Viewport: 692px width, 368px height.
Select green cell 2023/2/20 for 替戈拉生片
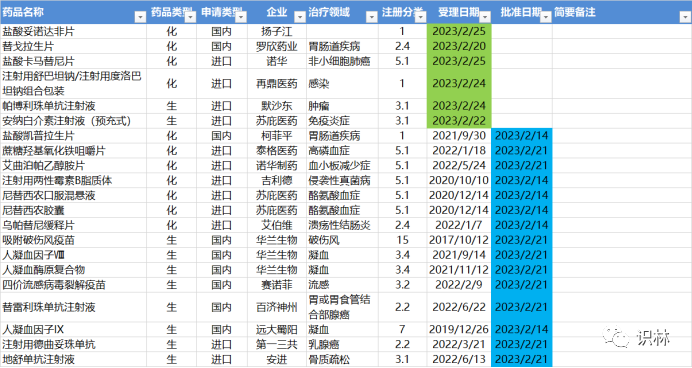point(459,46)
